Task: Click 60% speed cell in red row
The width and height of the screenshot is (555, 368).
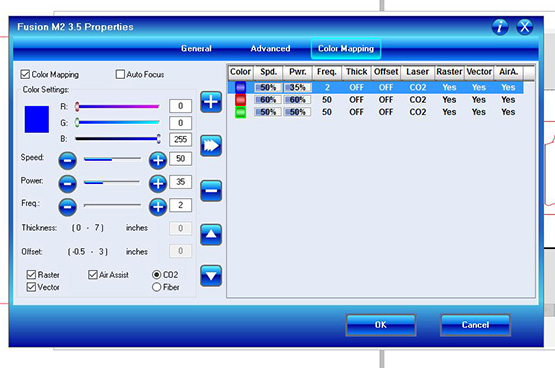Action: tap(268, 100)
